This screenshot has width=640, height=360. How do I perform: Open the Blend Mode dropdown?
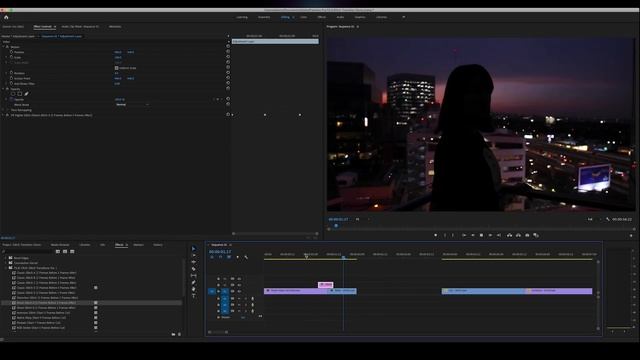pos(132,104)
